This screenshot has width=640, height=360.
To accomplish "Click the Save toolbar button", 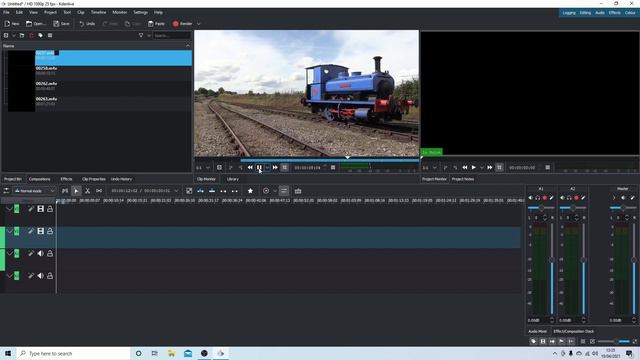I will pyautogui.click(x=61, y=24).
